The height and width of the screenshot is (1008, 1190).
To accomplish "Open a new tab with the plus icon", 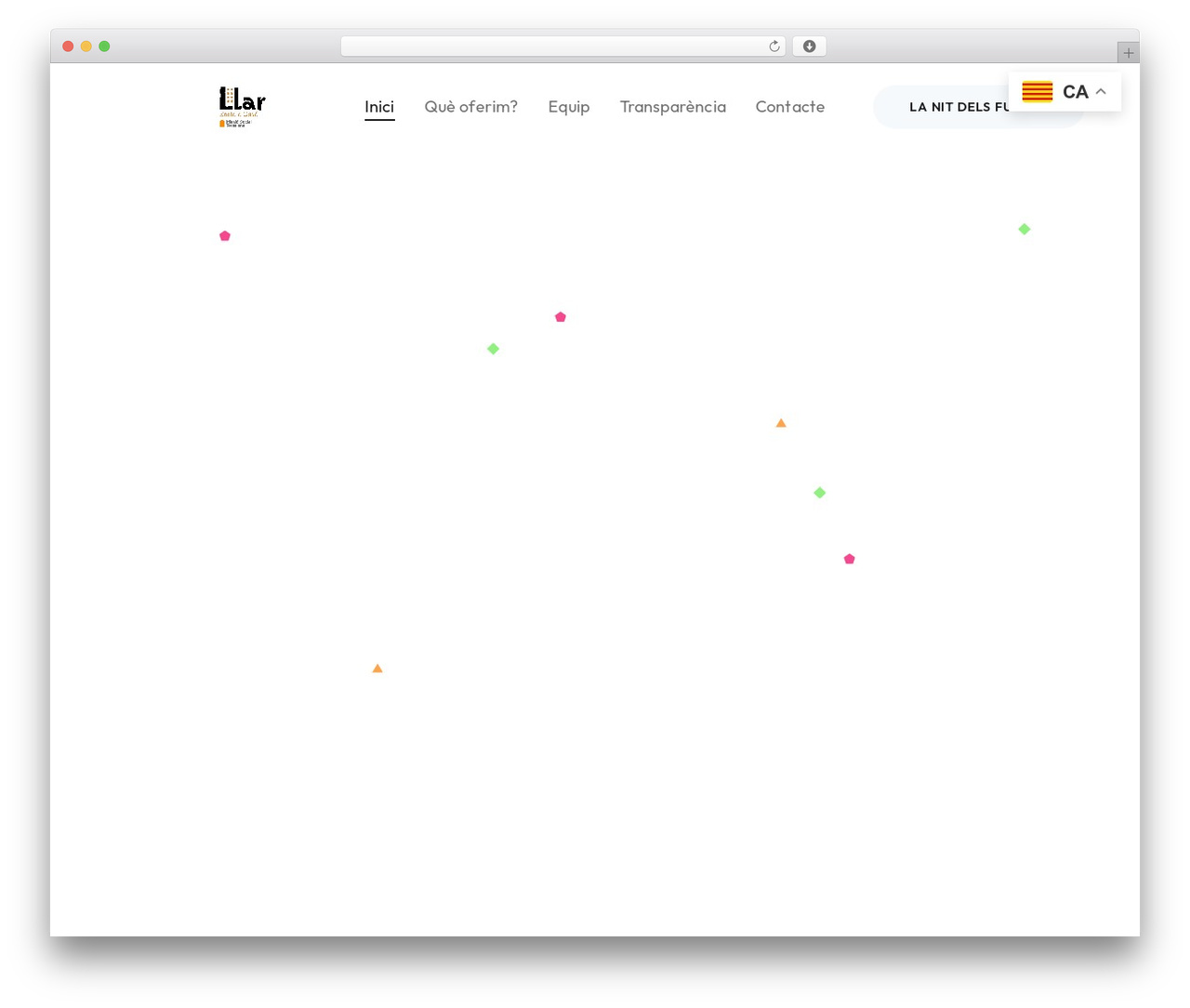I will pyautogui.click(x=1129, y=53).
